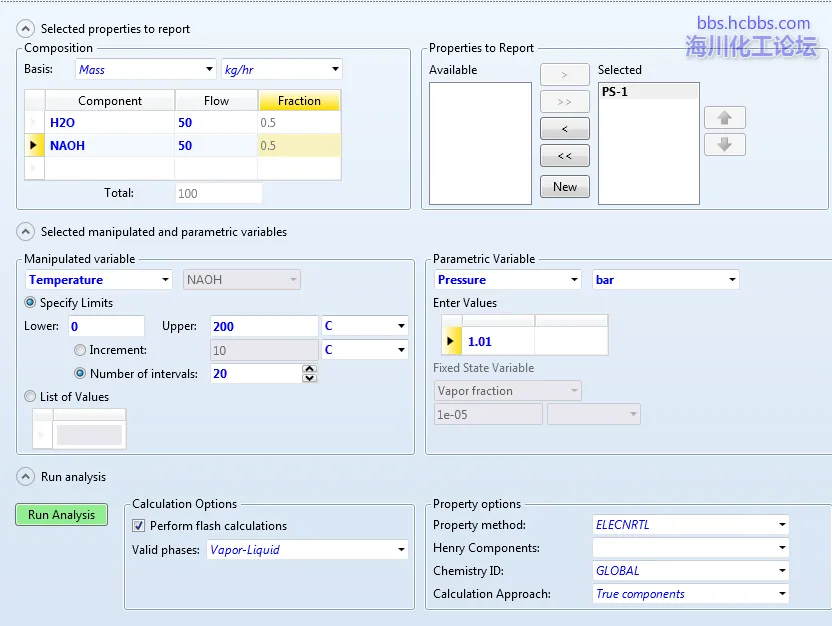The height and width of the screenshot is (626, 832).
Task: Select the Increment radio button
Action: (80, 350)
